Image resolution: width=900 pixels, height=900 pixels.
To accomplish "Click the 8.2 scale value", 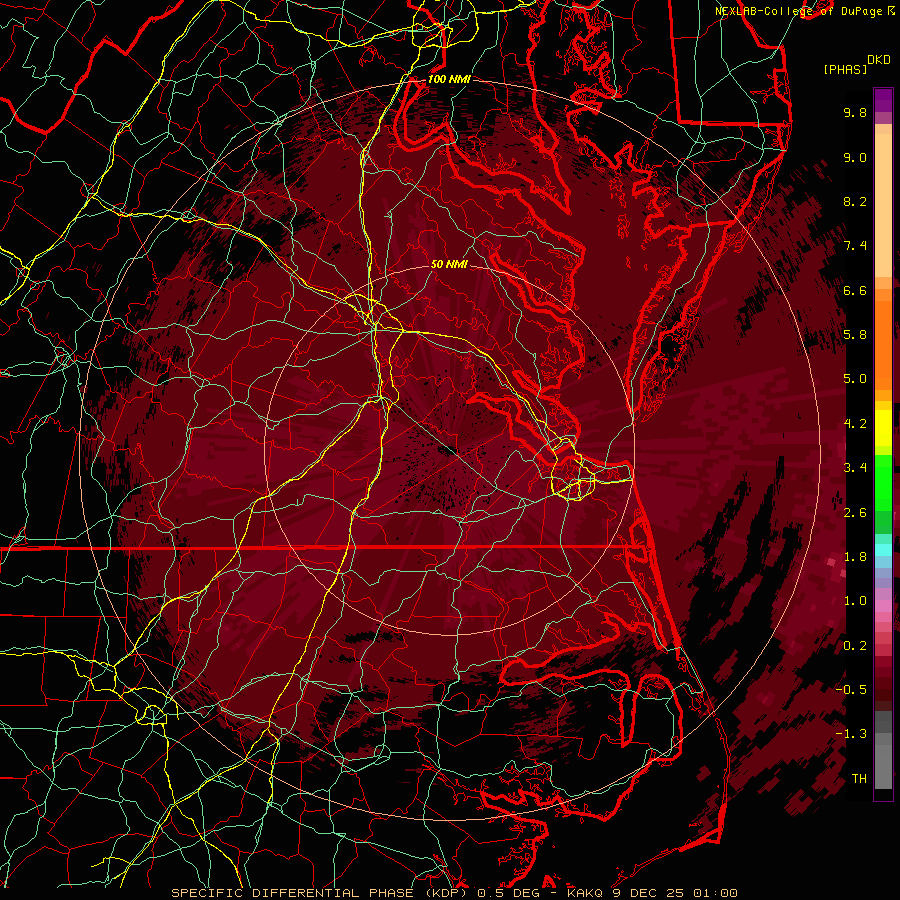I will coord(855,201).
